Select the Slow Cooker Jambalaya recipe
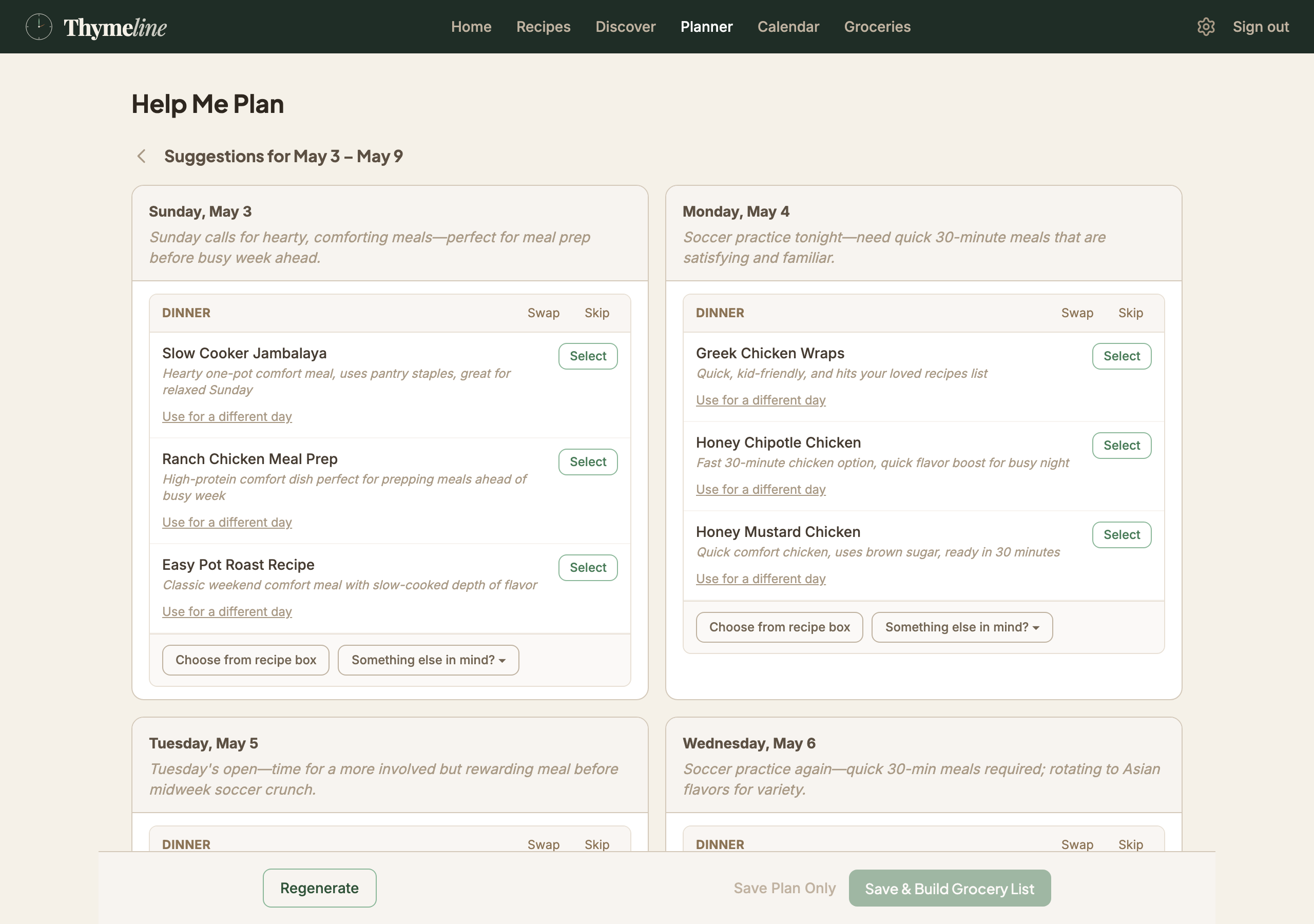1314x924 pixels. click(587, 356)
